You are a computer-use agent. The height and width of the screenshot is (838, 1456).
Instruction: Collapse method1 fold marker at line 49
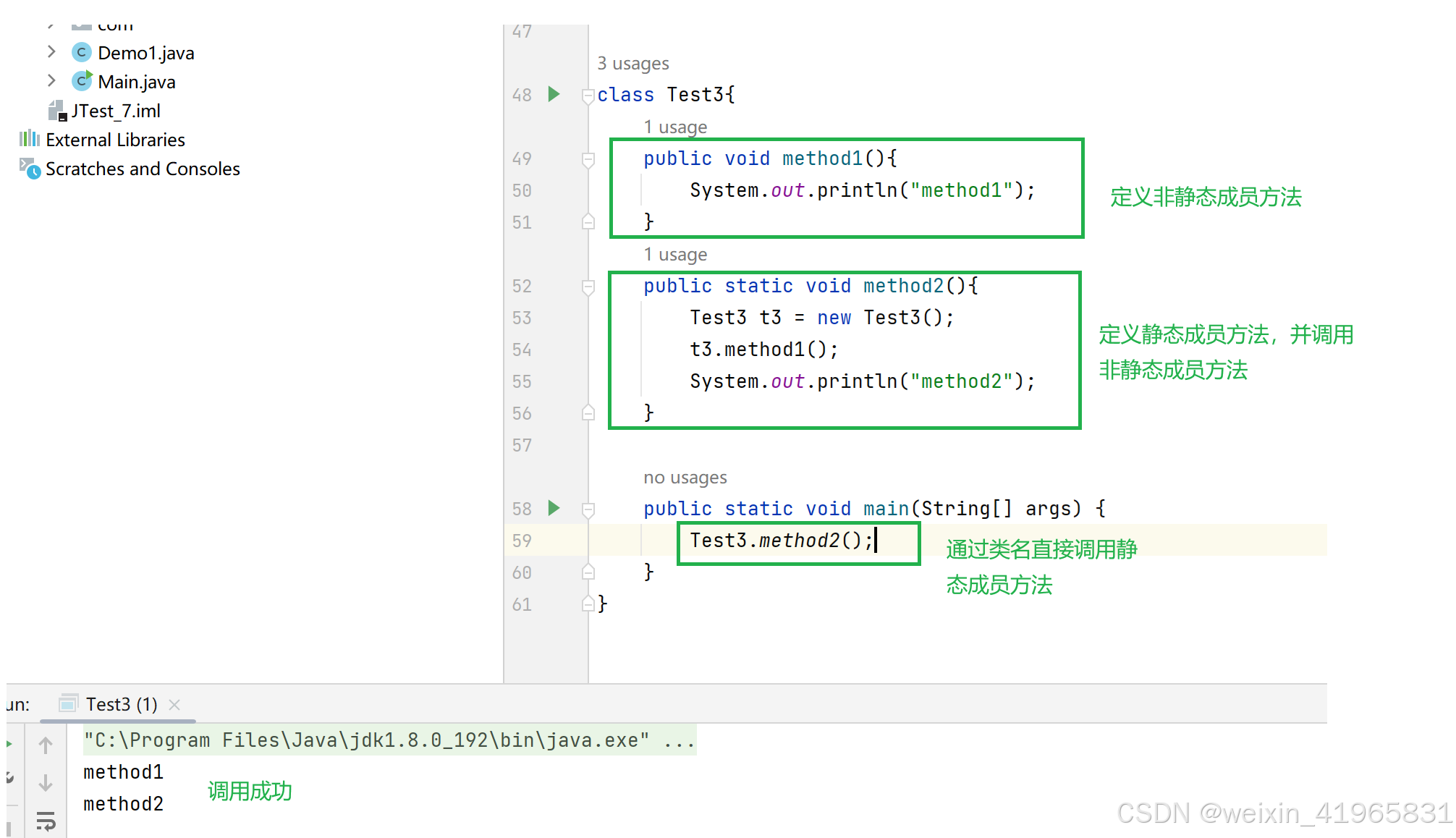[x=588, y=158]
